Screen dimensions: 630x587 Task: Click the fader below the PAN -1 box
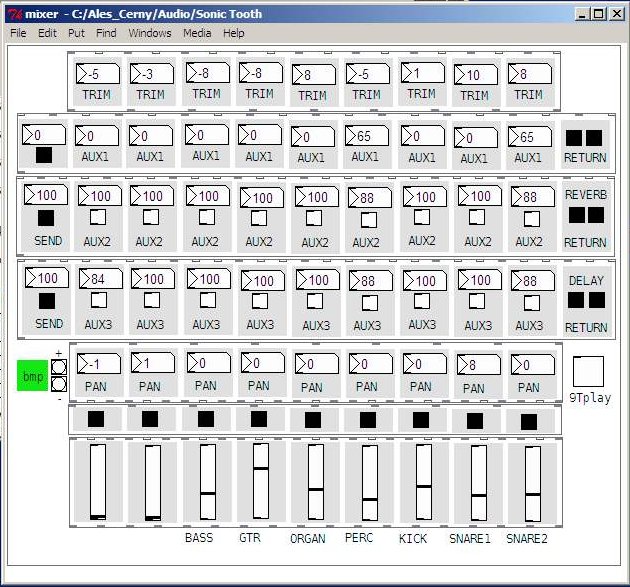click(98, 482)
